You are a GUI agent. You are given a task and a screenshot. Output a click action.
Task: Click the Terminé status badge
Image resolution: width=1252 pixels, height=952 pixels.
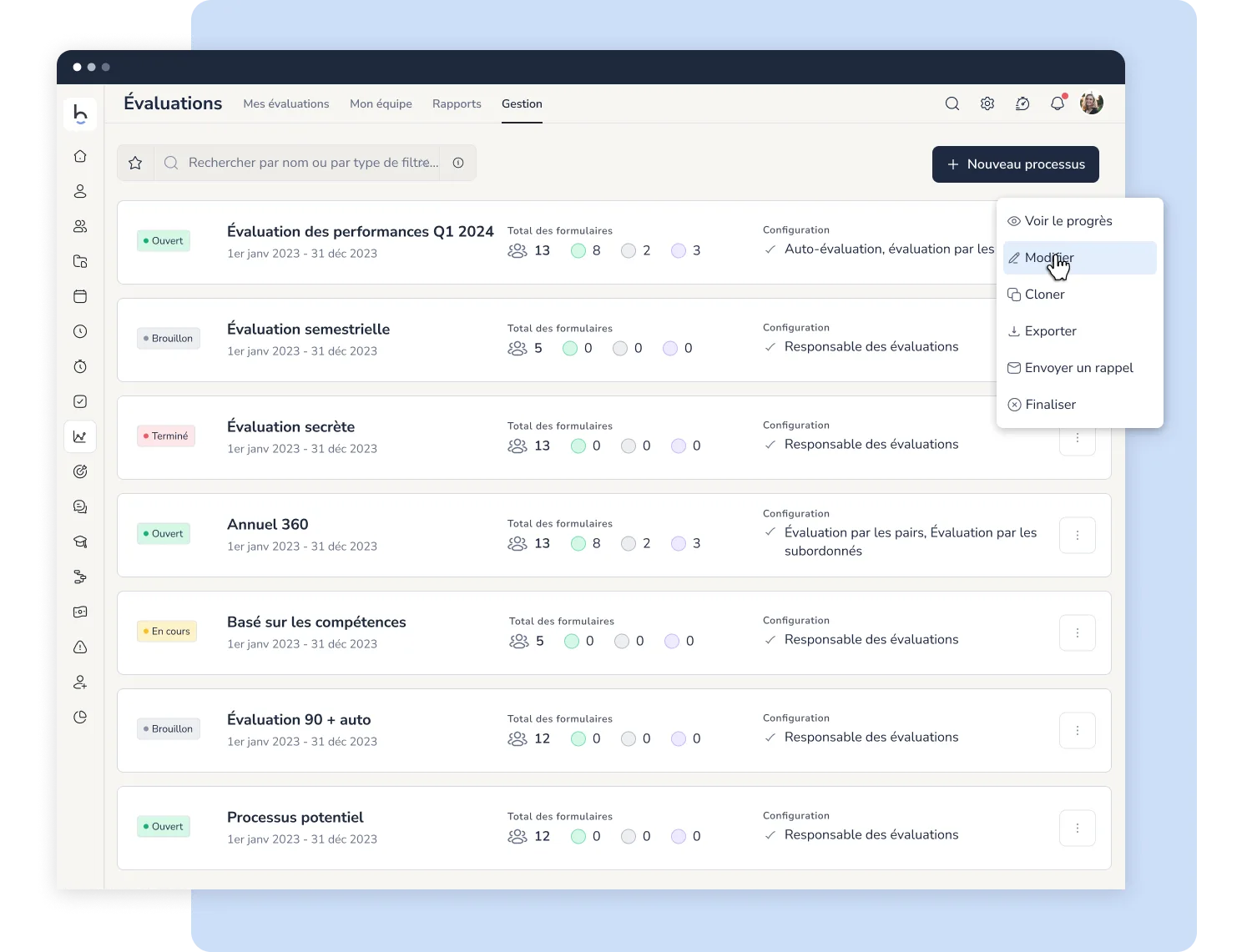(x=166, y=436)
